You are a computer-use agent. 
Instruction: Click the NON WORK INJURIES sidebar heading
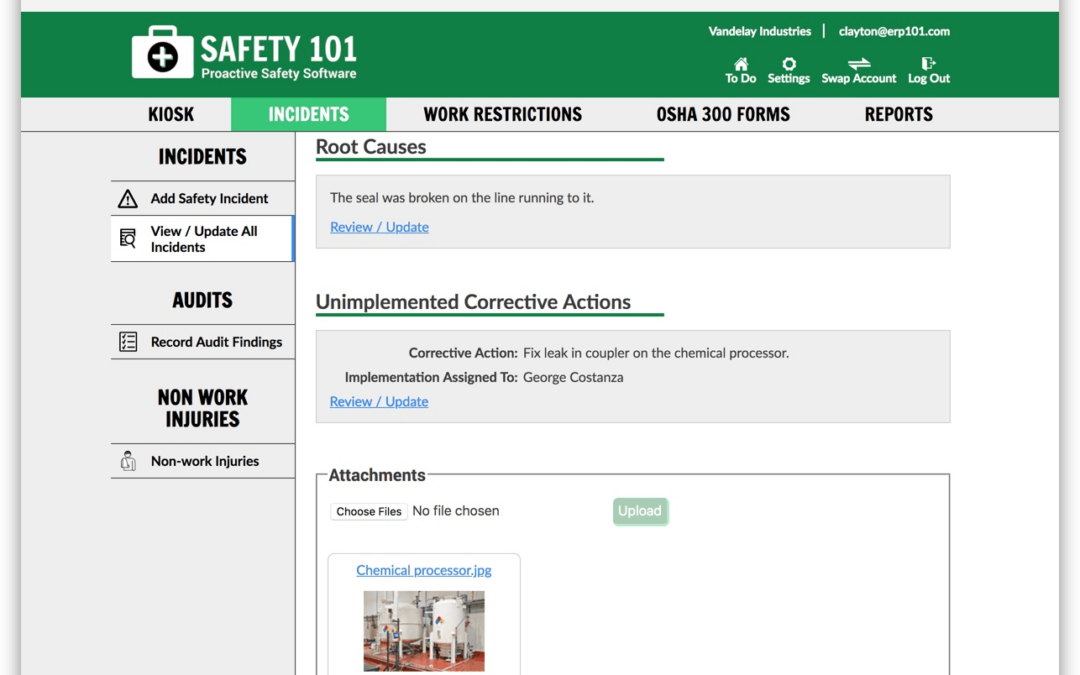point(202,408)
